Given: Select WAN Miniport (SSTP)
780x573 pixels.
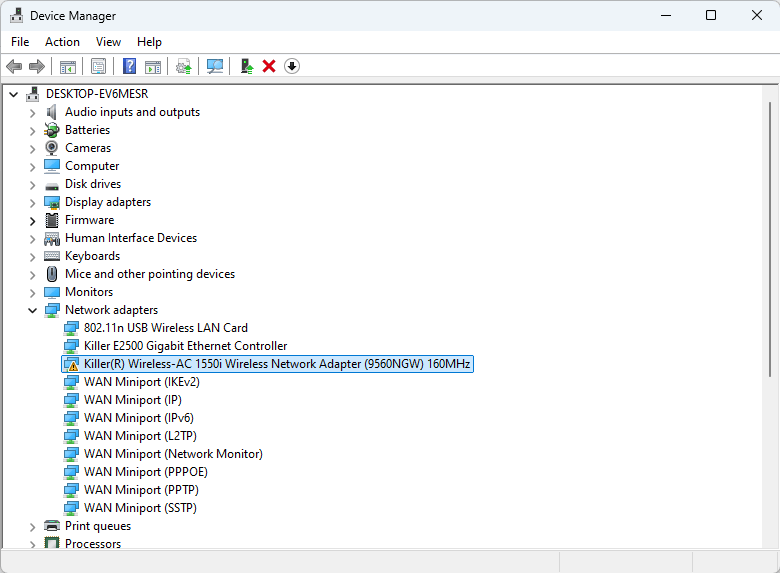Looking at the screenshot, I should [140, 507].
